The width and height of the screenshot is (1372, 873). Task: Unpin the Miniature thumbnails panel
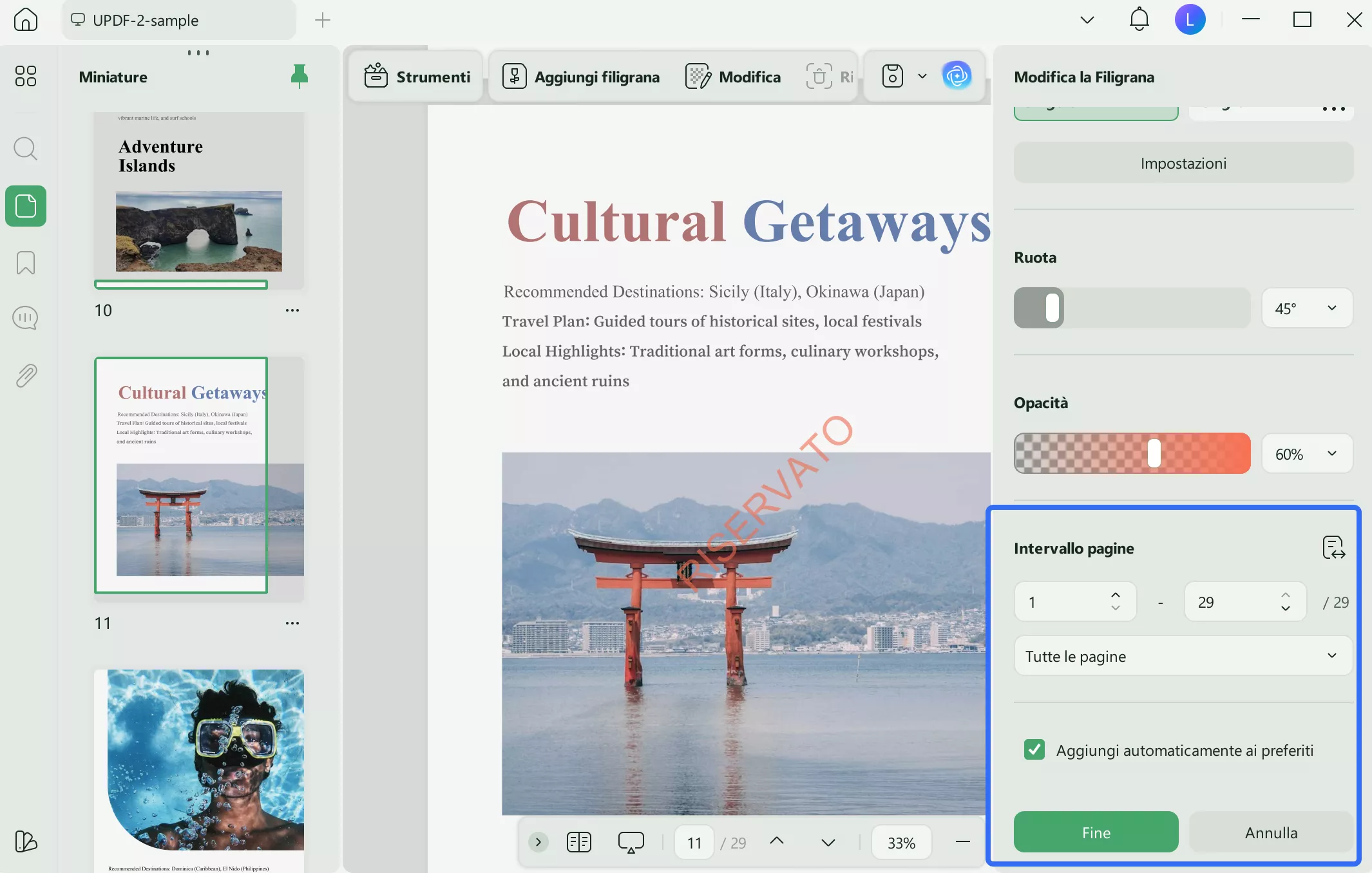pyautogui.click(x=299, y=77)
